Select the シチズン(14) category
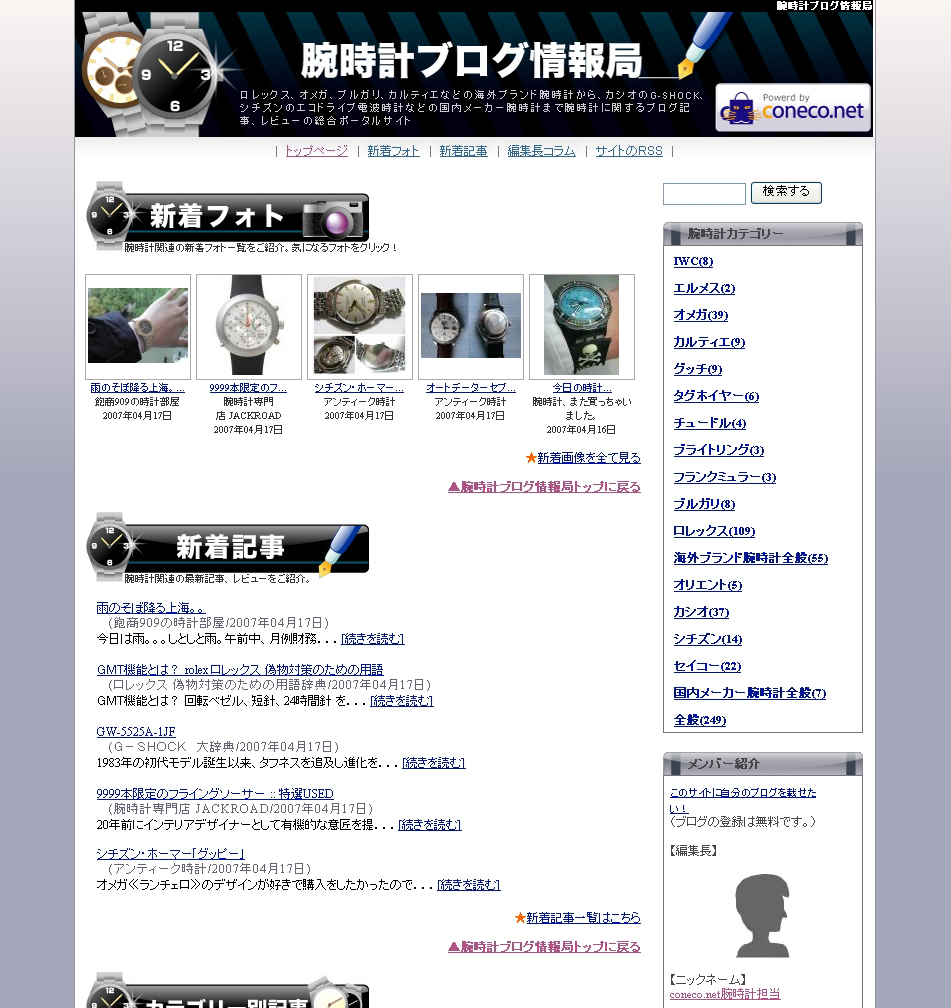951x1008 pixels. click(708, 639)
